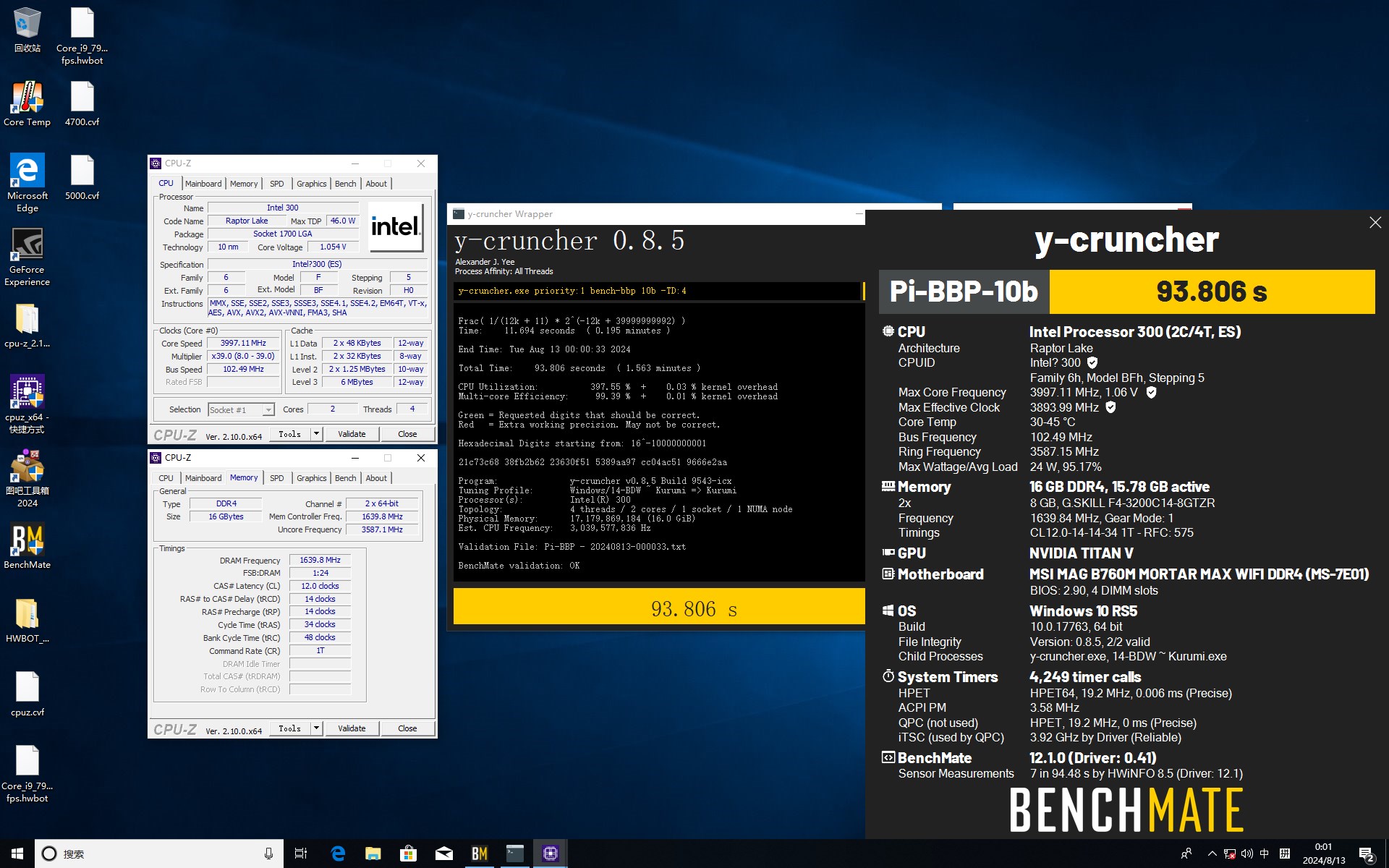Click the verification shield next to CPUID Intel 300

point(1092,362)
